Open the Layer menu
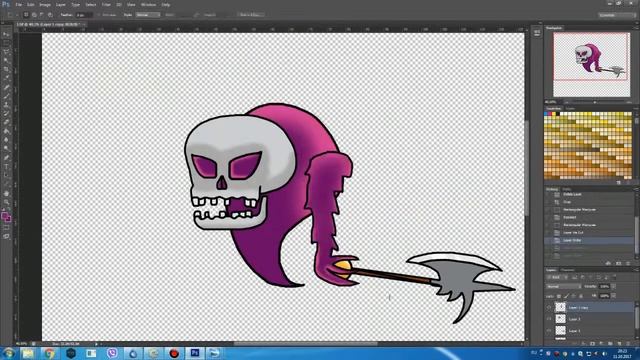Image resolution: width=640 pixels, height=360 pixels. coord(60,4)
